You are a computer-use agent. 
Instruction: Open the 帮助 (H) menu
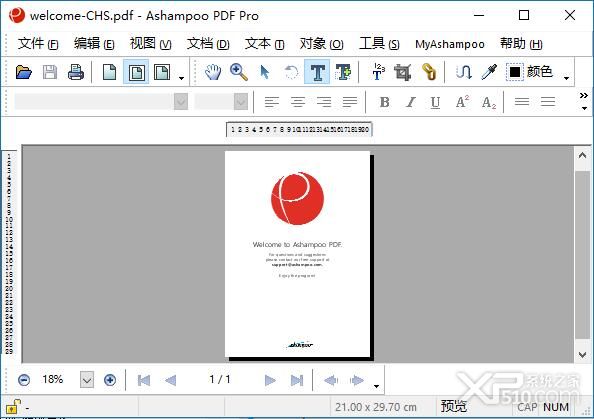(521, 44)
